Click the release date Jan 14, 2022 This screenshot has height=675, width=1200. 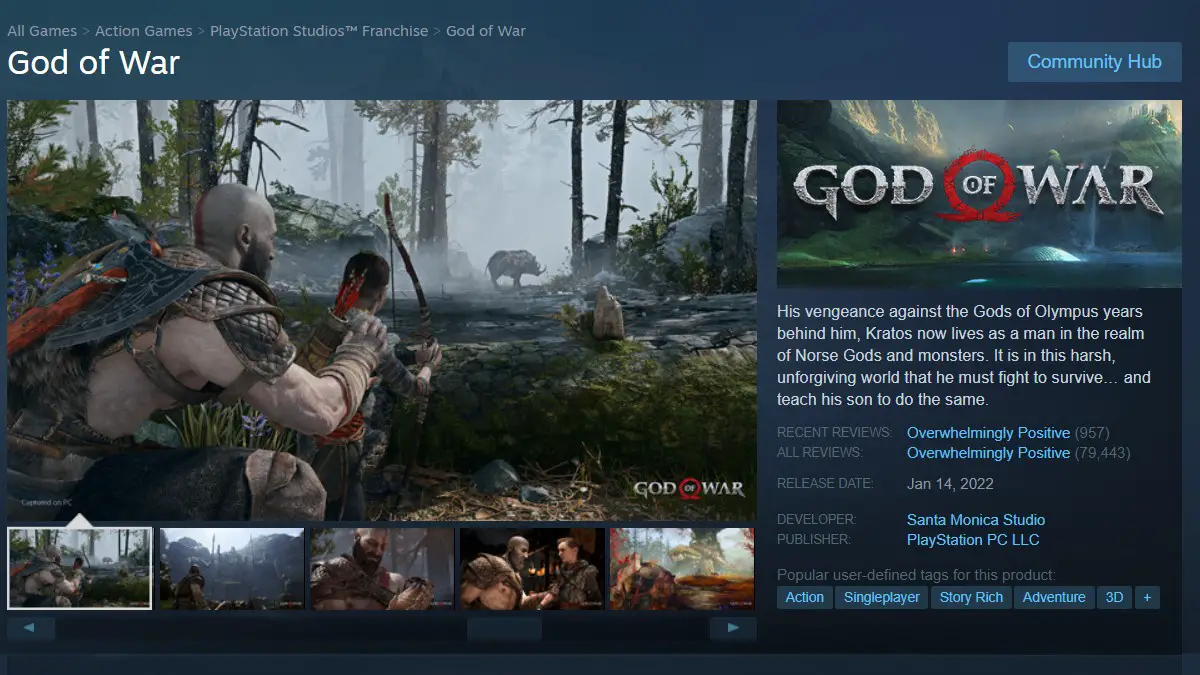click(x=950, y=484)
